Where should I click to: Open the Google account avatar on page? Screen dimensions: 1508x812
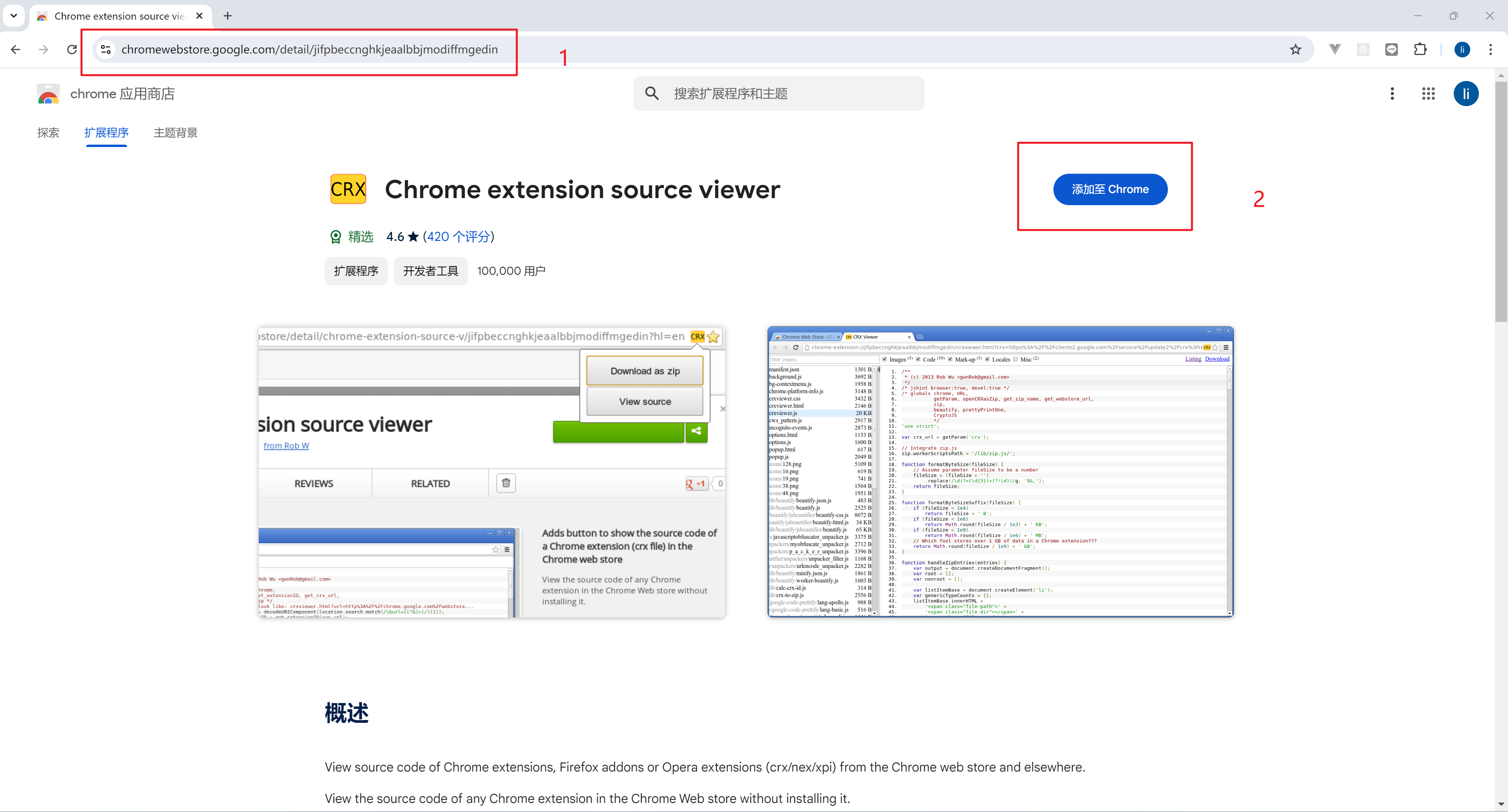(1466, 94)
